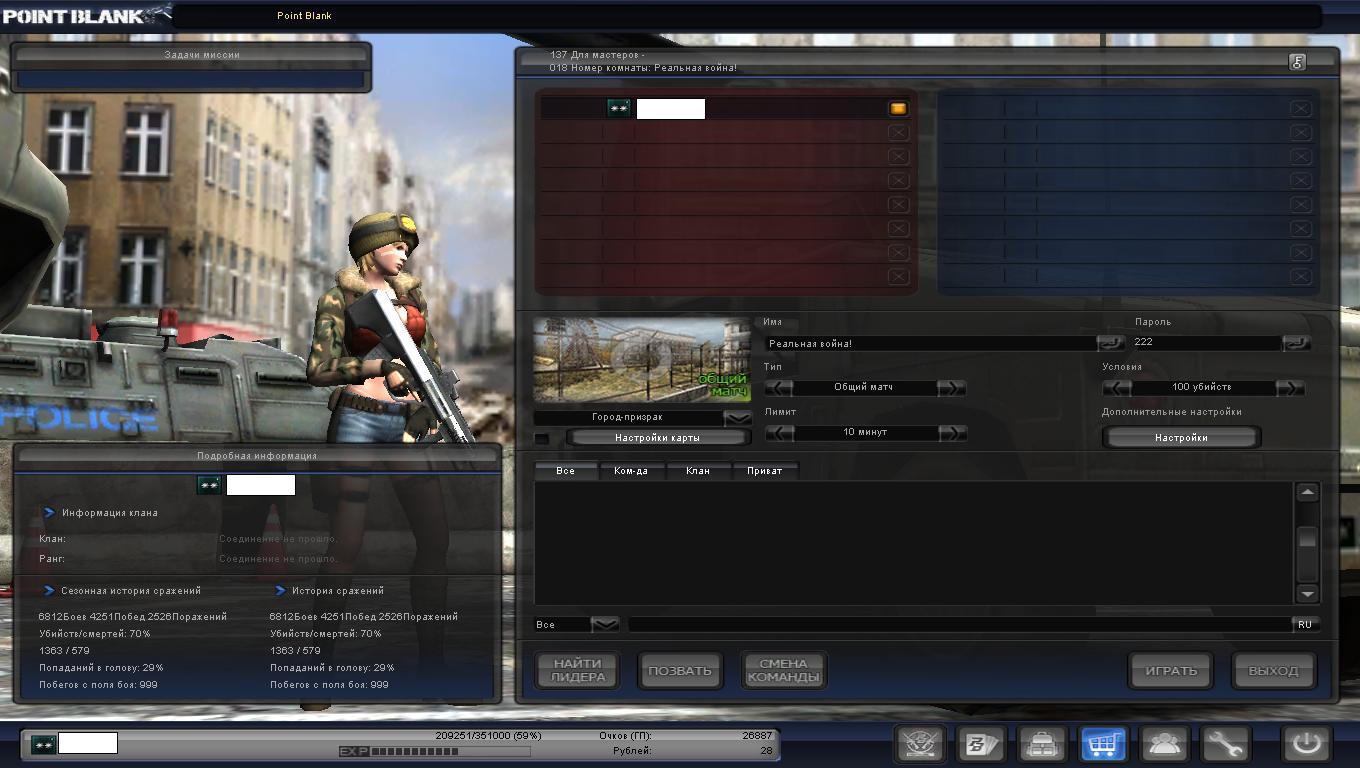
Task: Click the Задачи миссии panel header
Action: (x=191, y=55)
